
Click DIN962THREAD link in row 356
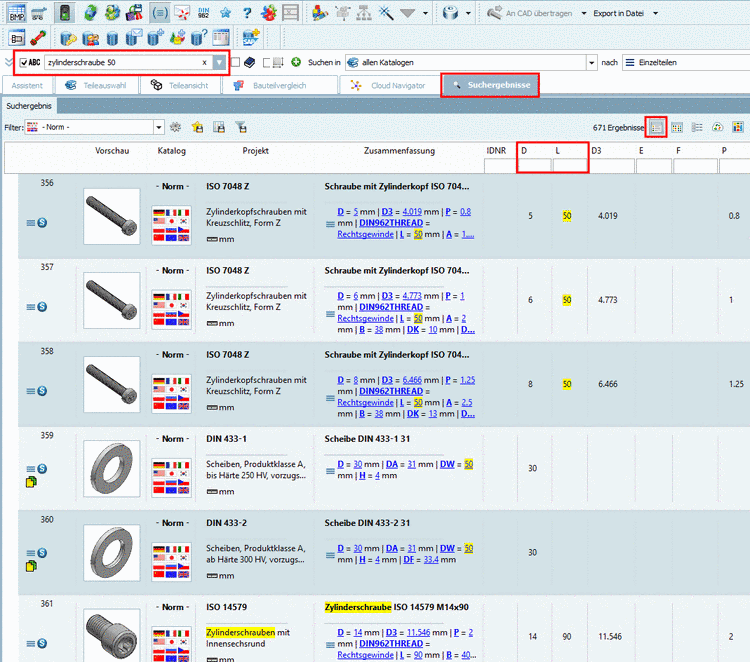coord(391,223)
